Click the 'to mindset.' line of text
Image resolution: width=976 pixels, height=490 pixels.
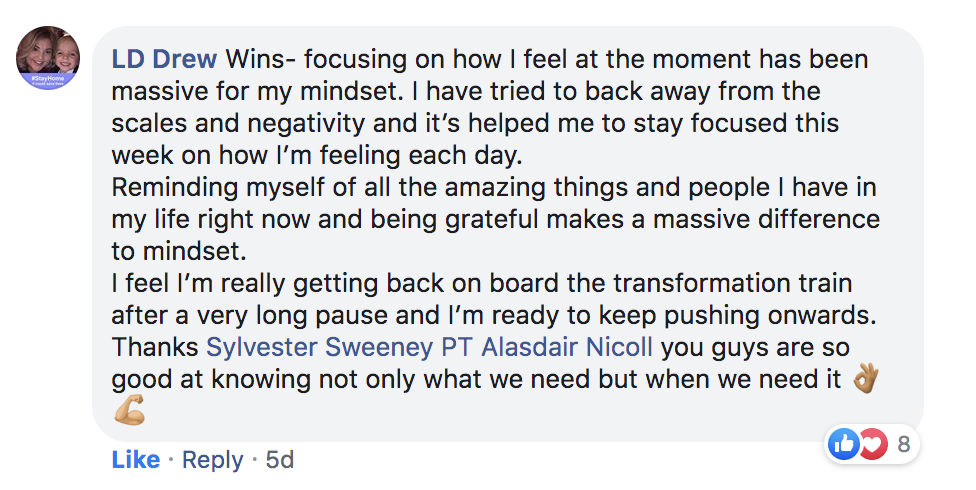[179, 252]
